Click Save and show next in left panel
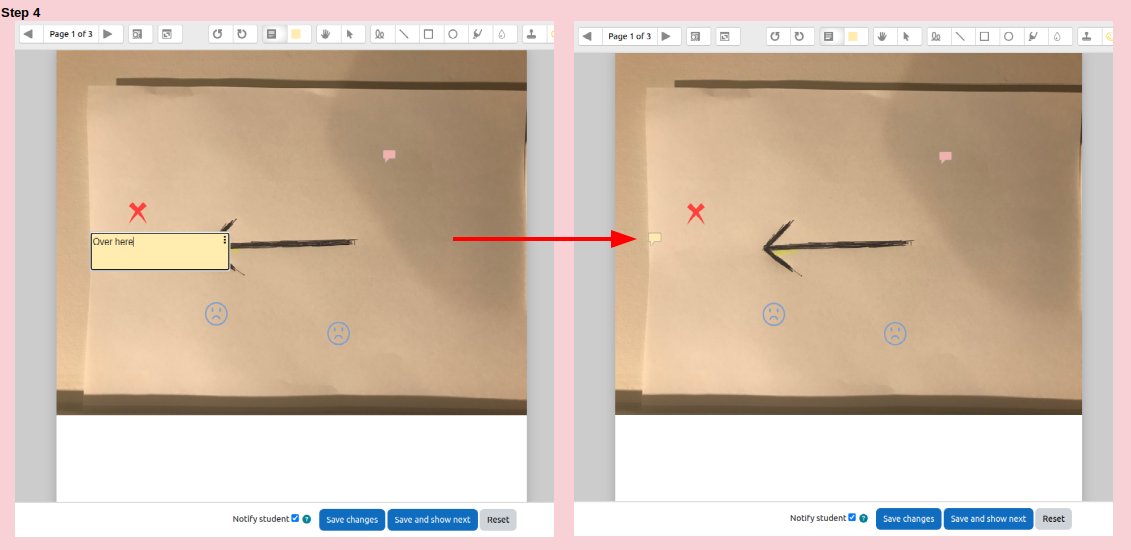 tap(433, 520)
